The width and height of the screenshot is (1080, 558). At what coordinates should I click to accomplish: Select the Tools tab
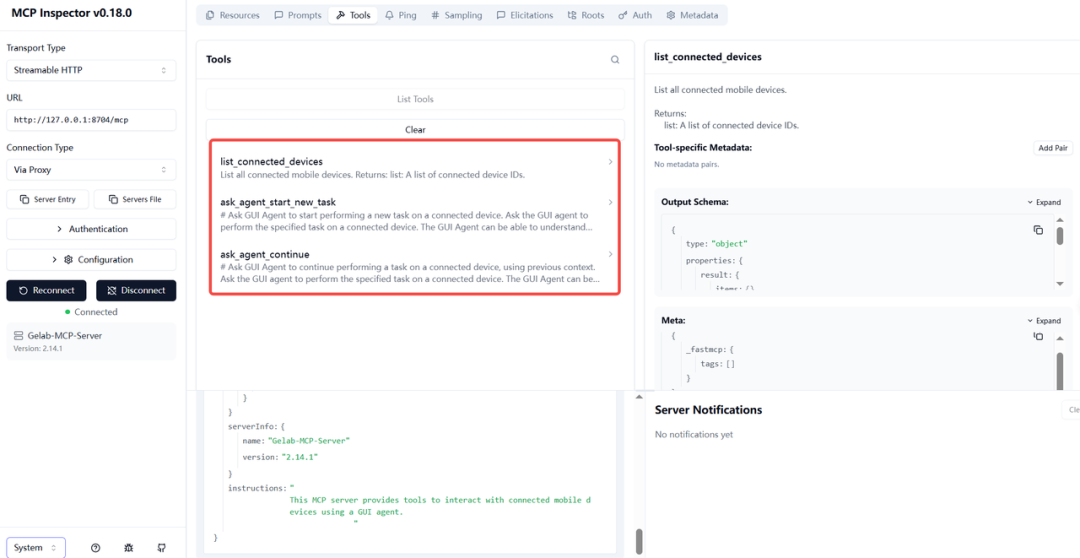353,15
